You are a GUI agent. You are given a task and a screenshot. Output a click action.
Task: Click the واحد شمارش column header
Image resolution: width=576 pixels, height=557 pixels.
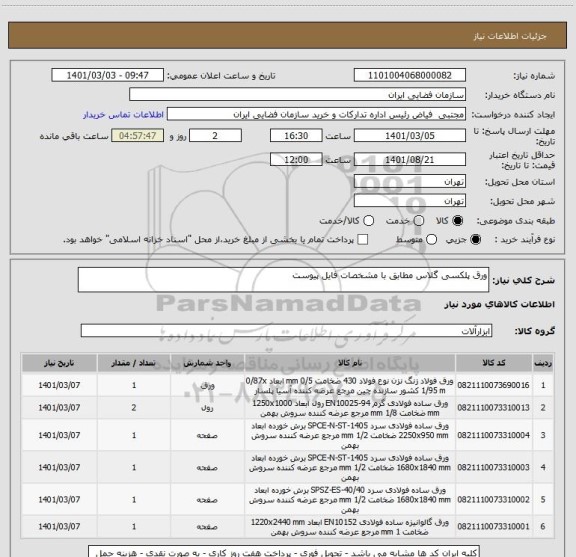(207, 363)
